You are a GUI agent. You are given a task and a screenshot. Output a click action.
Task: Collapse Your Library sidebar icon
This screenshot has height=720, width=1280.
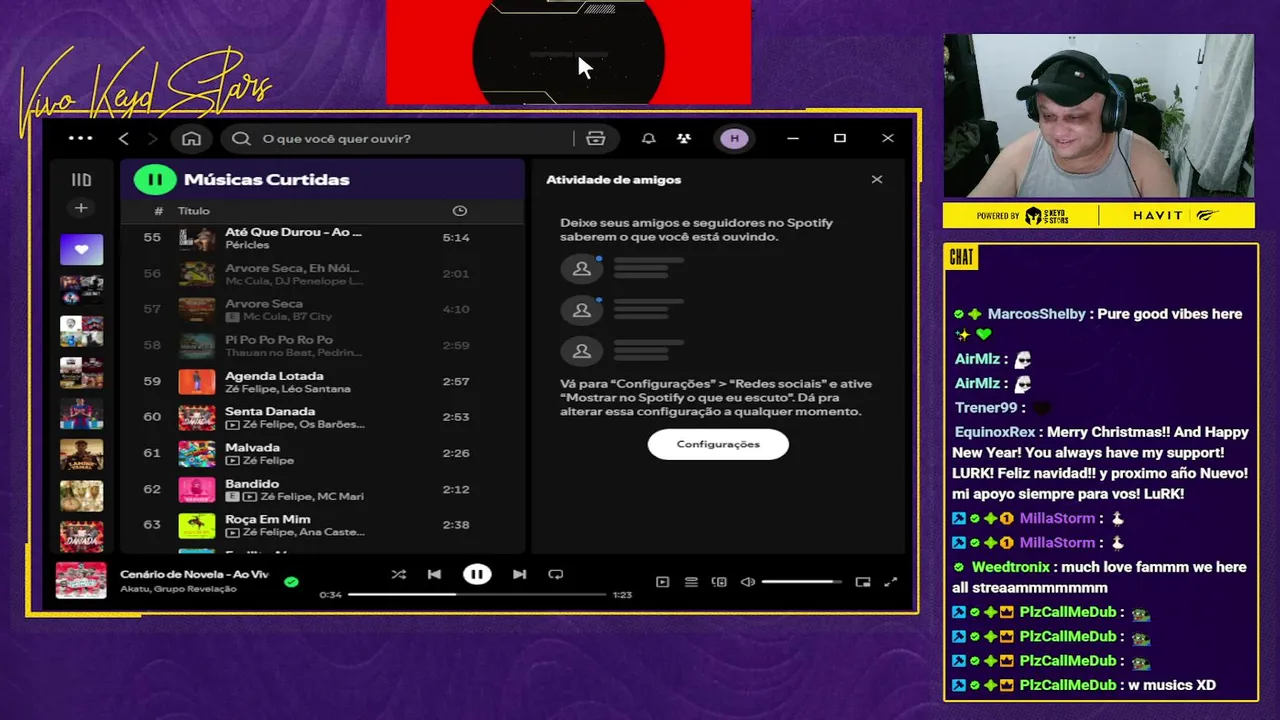pyautogui.click(x=81, y=180)
